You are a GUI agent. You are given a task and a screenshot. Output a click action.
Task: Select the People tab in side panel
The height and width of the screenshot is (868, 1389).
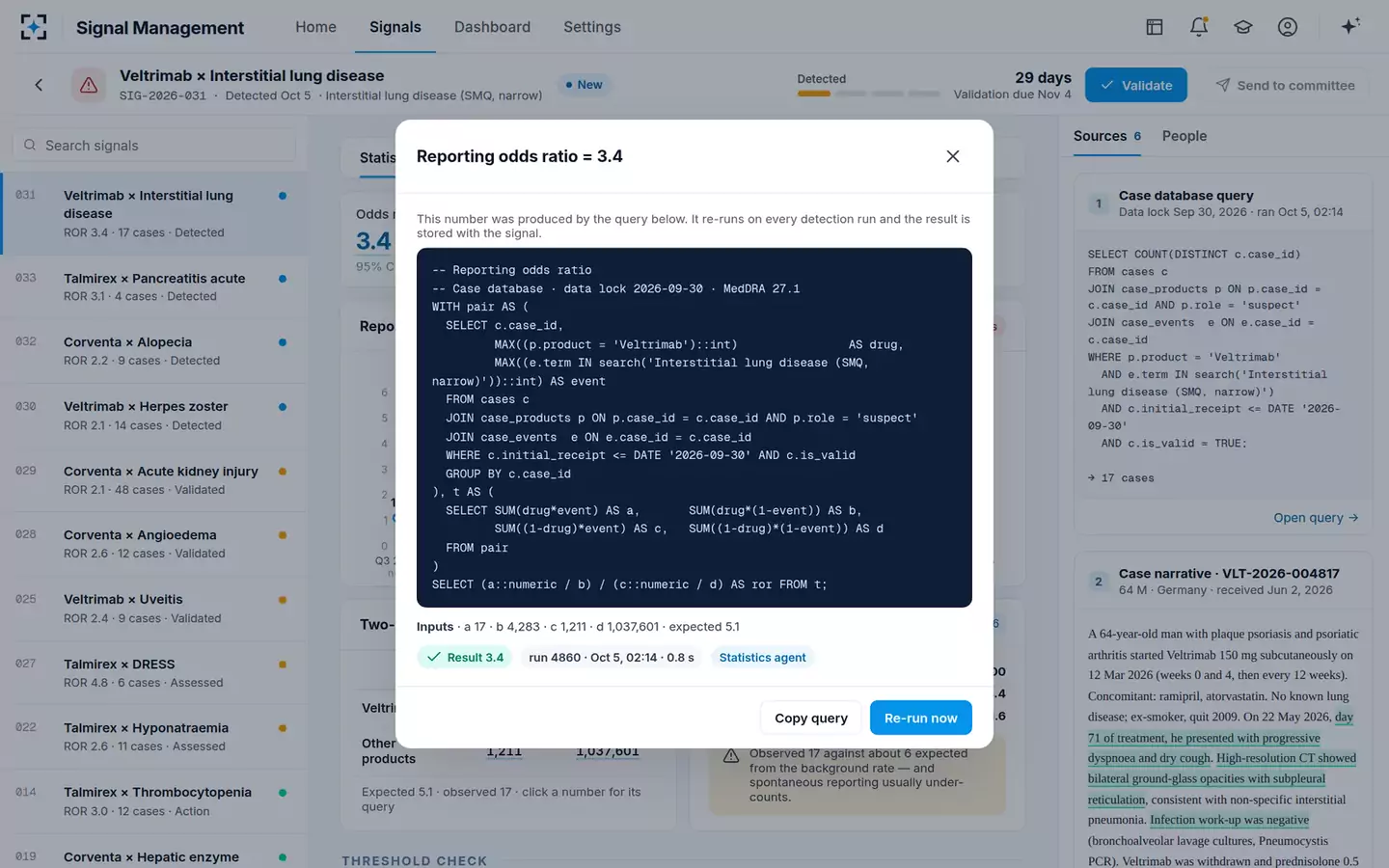1185,136
